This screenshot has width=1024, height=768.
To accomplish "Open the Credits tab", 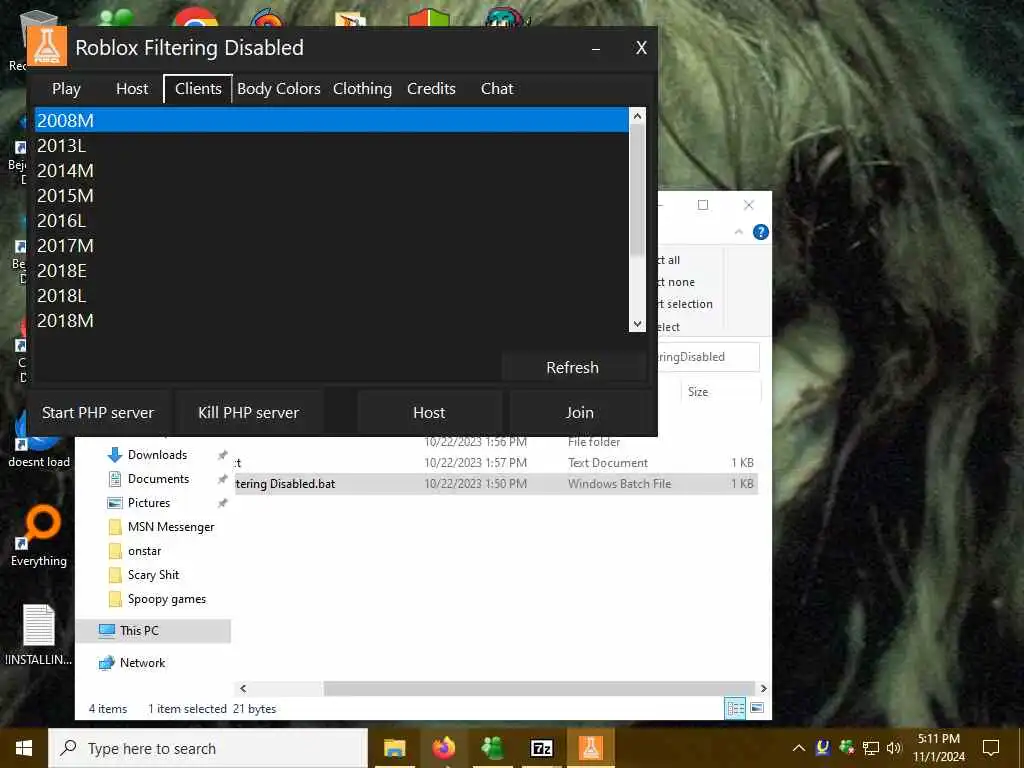I will coord(431,89).
